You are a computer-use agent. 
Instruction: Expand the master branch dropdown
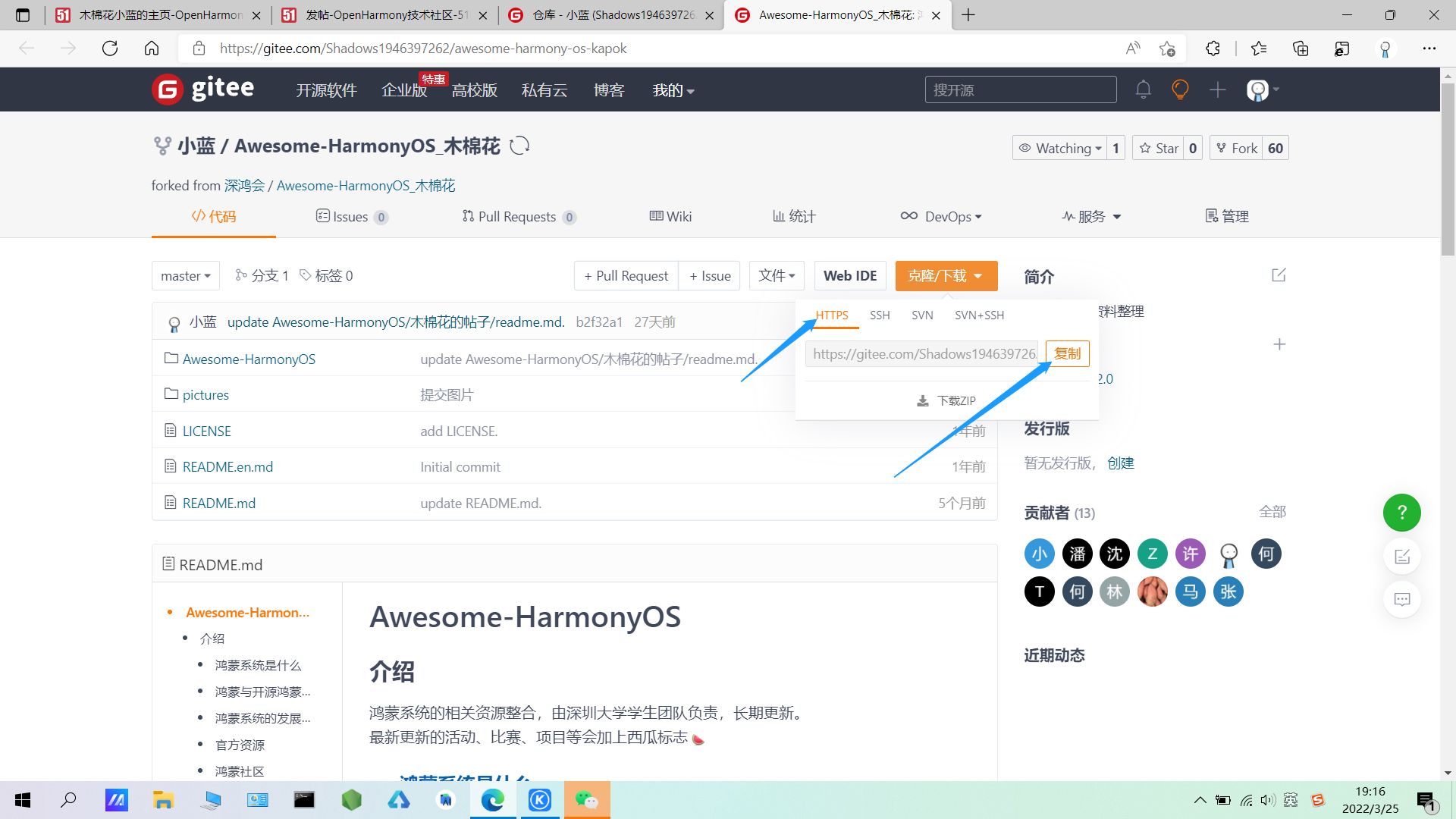point(186,276)
